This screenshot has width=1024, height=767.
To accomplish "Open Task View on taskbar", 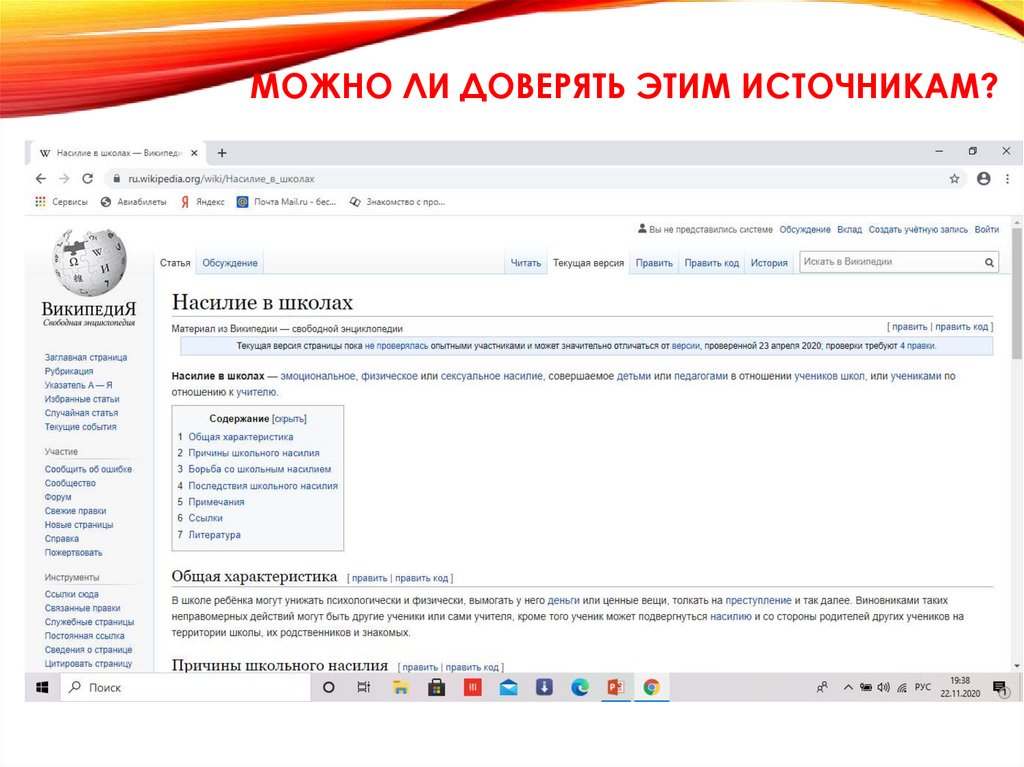I will coord(364,687).
